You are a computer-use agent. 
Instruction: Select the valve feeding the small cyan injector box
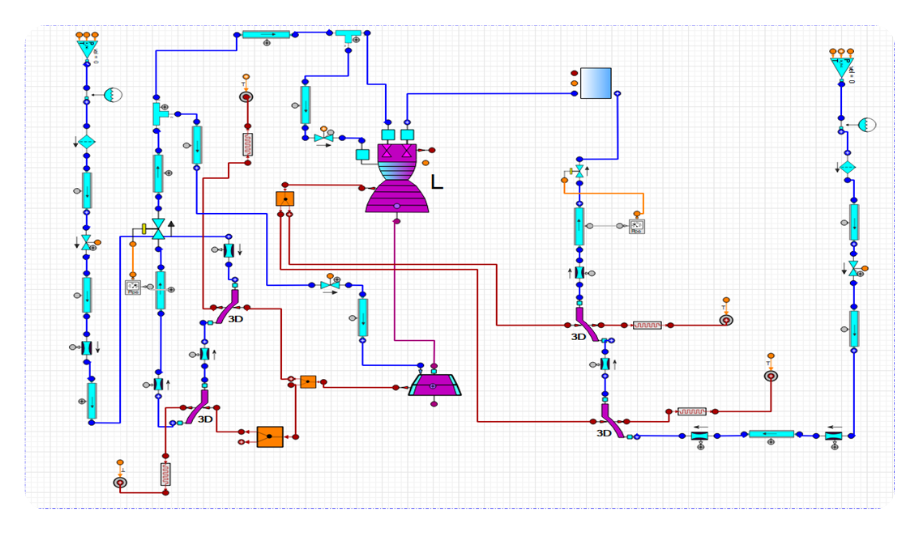pos(324,138)
